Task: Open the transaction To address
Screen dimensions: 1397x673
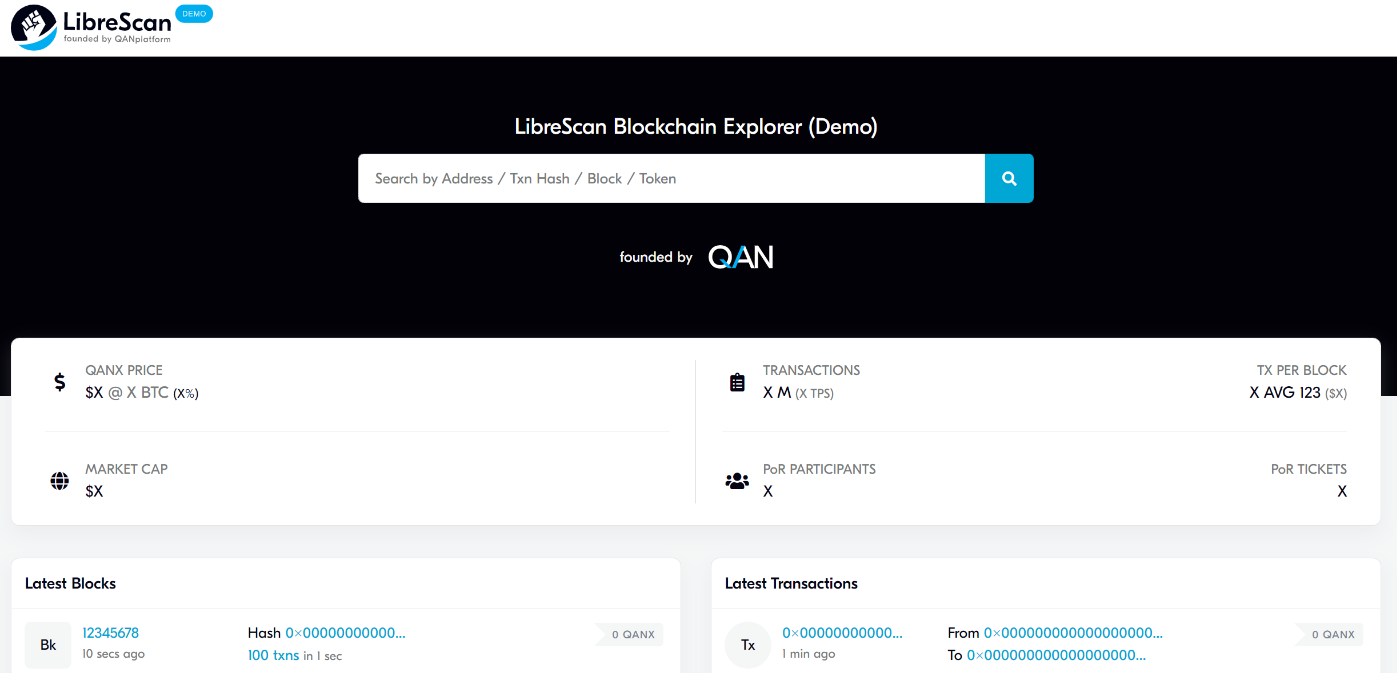Action: coord(1056,656)
